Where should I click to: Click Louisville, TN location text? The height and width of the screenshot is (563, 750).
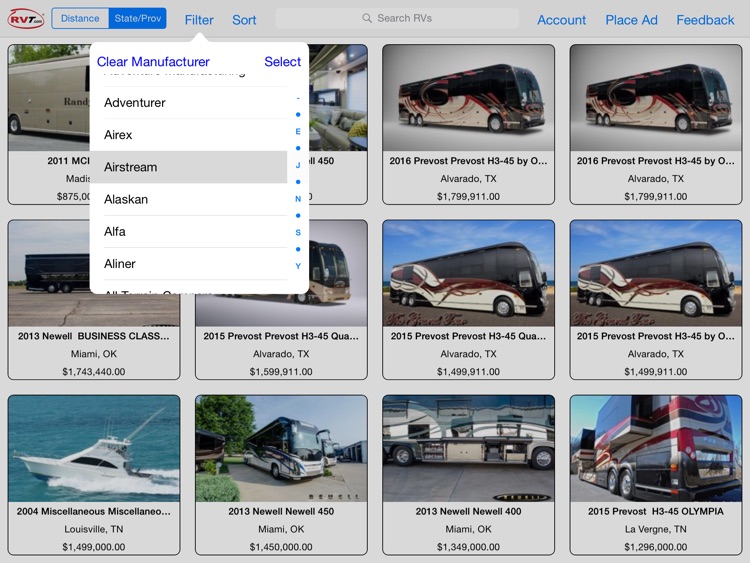click(94, 529)
